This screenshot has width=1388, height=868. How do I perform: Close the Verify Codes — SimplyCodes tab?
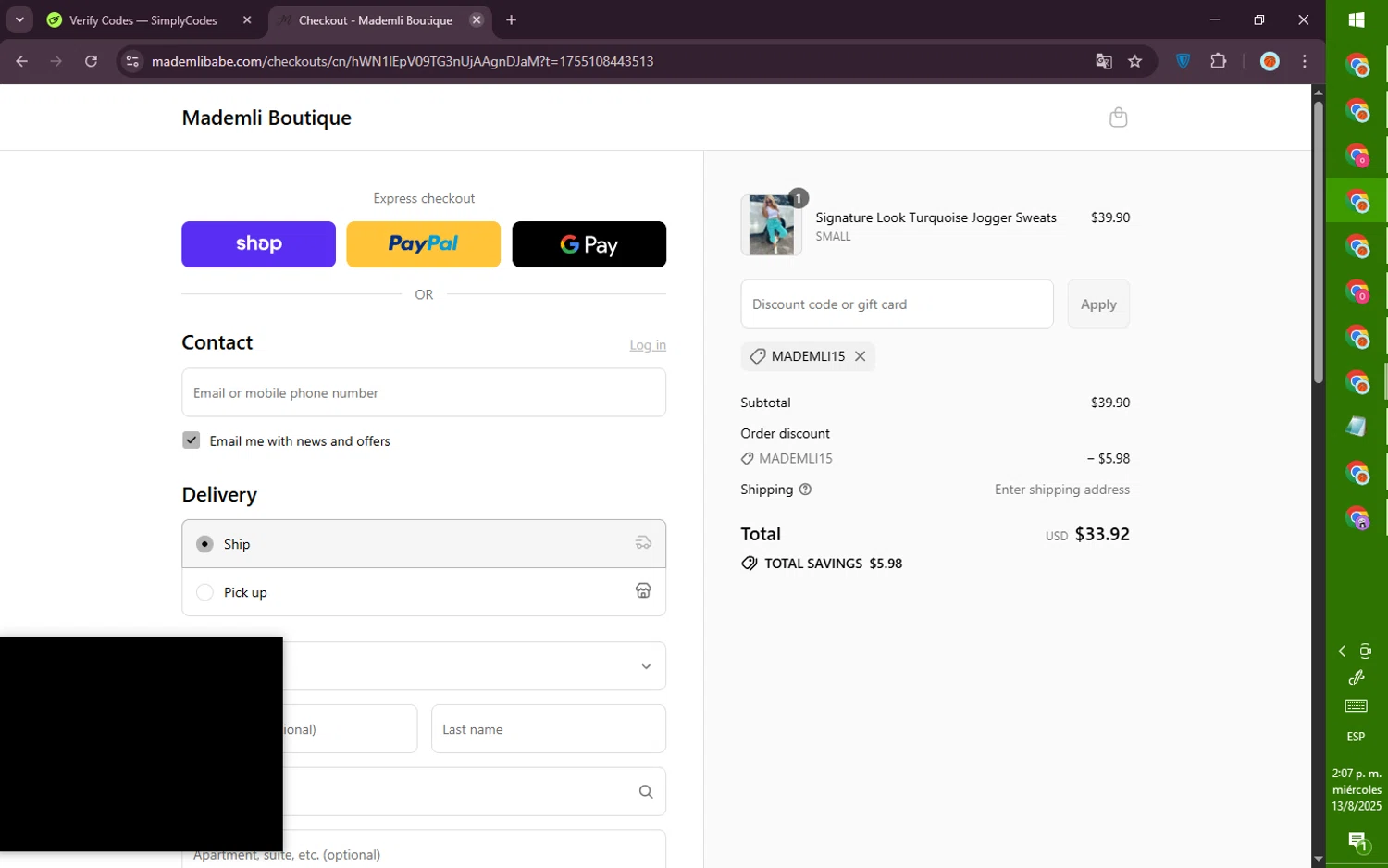[247, 20]
